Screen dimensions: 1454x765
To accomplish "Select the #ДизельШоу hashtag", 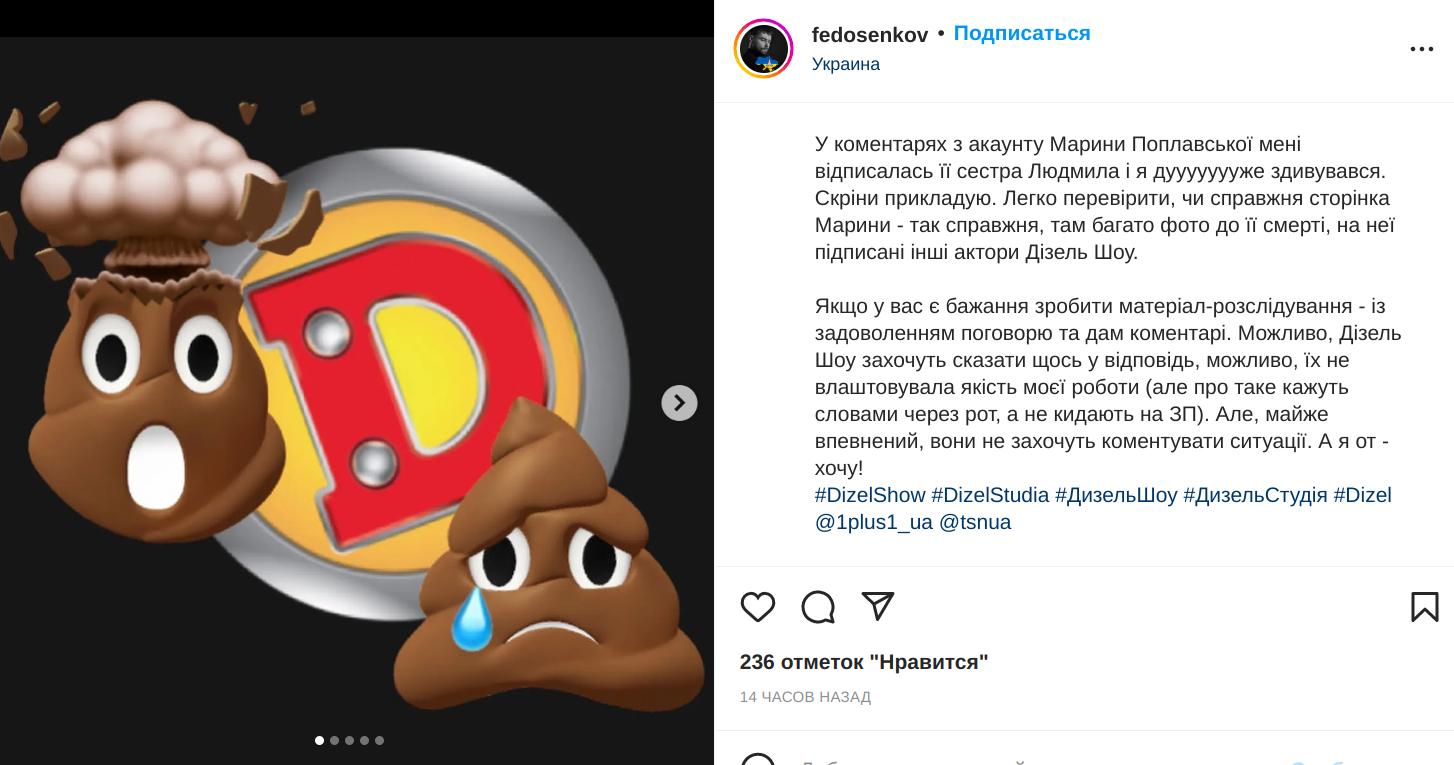I will (x=1116, y=495).
